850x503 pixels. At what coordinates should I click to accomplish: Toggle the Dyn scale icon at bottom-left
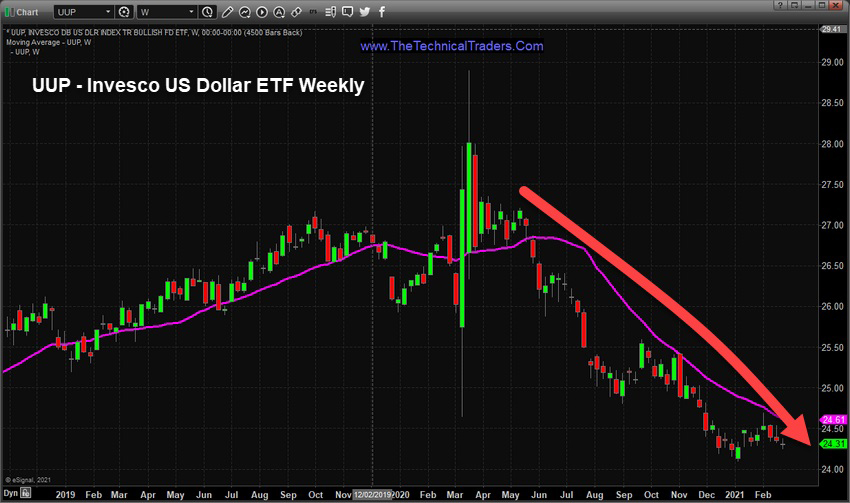(x=10, y=493)
